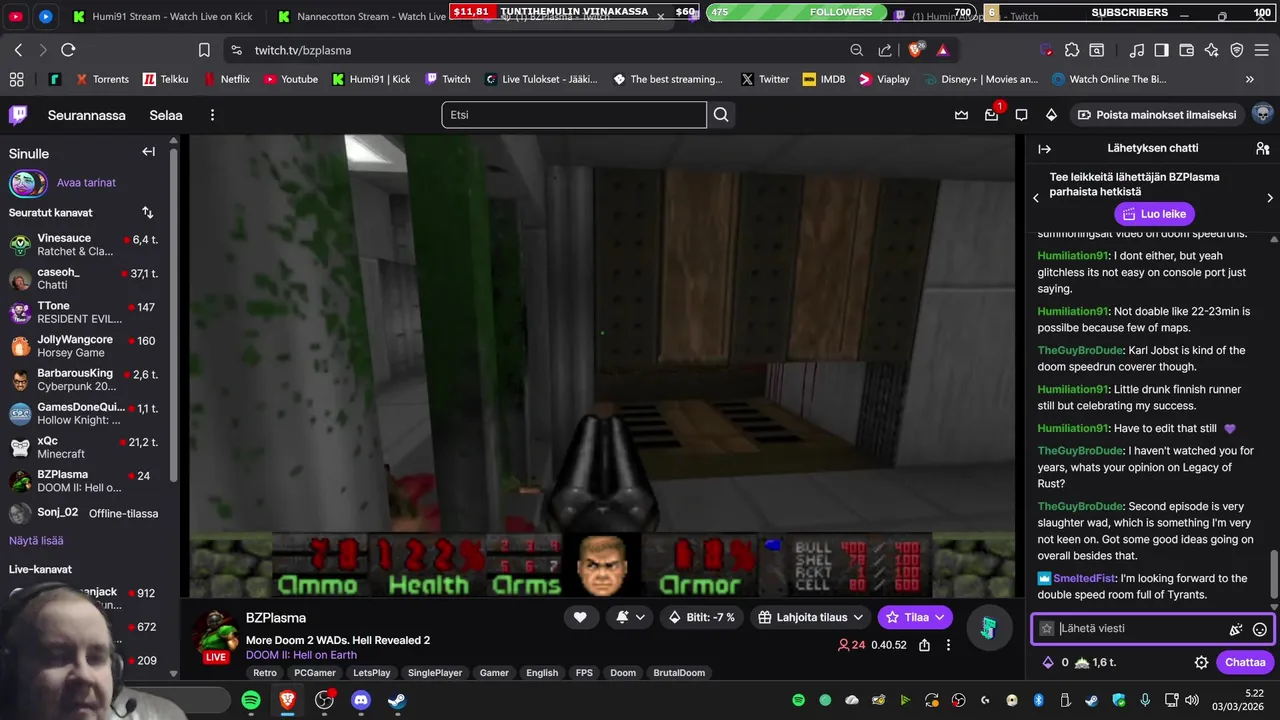Open the Twitch user avatar menu
The width and height of the screenshot is (1280, 720).
(1263, 114)
